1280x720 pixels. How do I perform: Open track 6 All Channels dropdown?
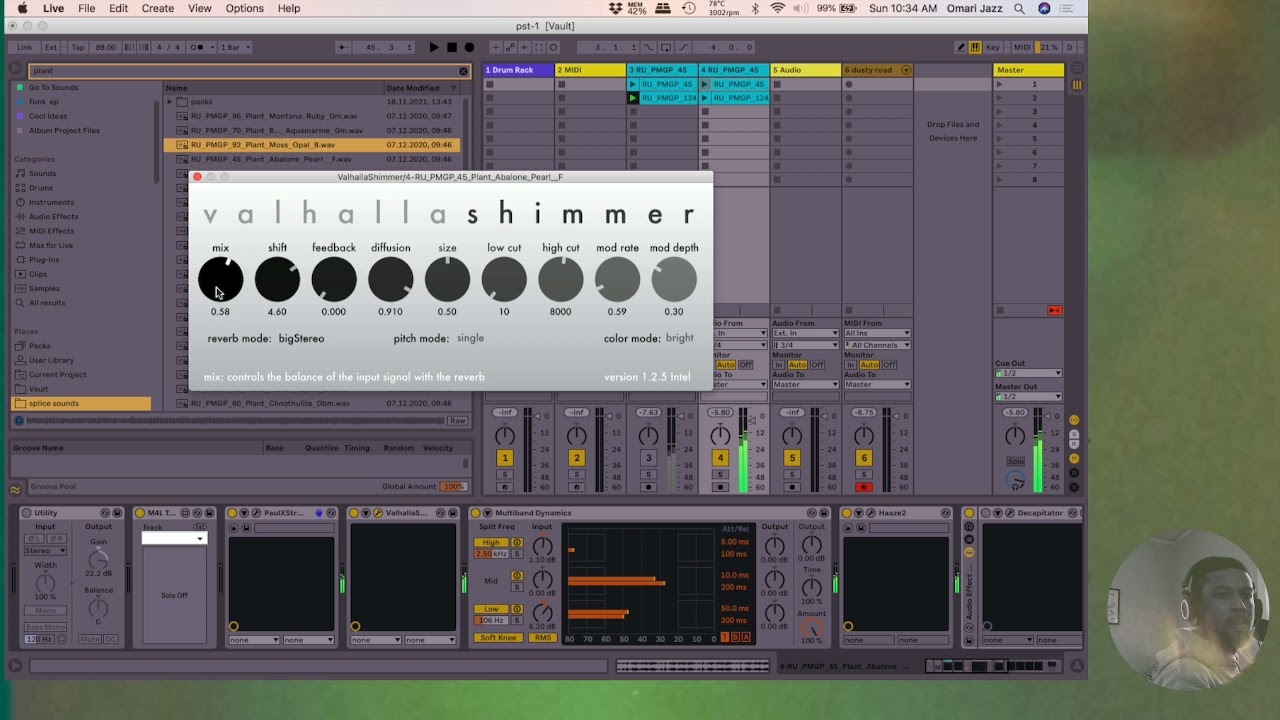[x=877, y=345]
